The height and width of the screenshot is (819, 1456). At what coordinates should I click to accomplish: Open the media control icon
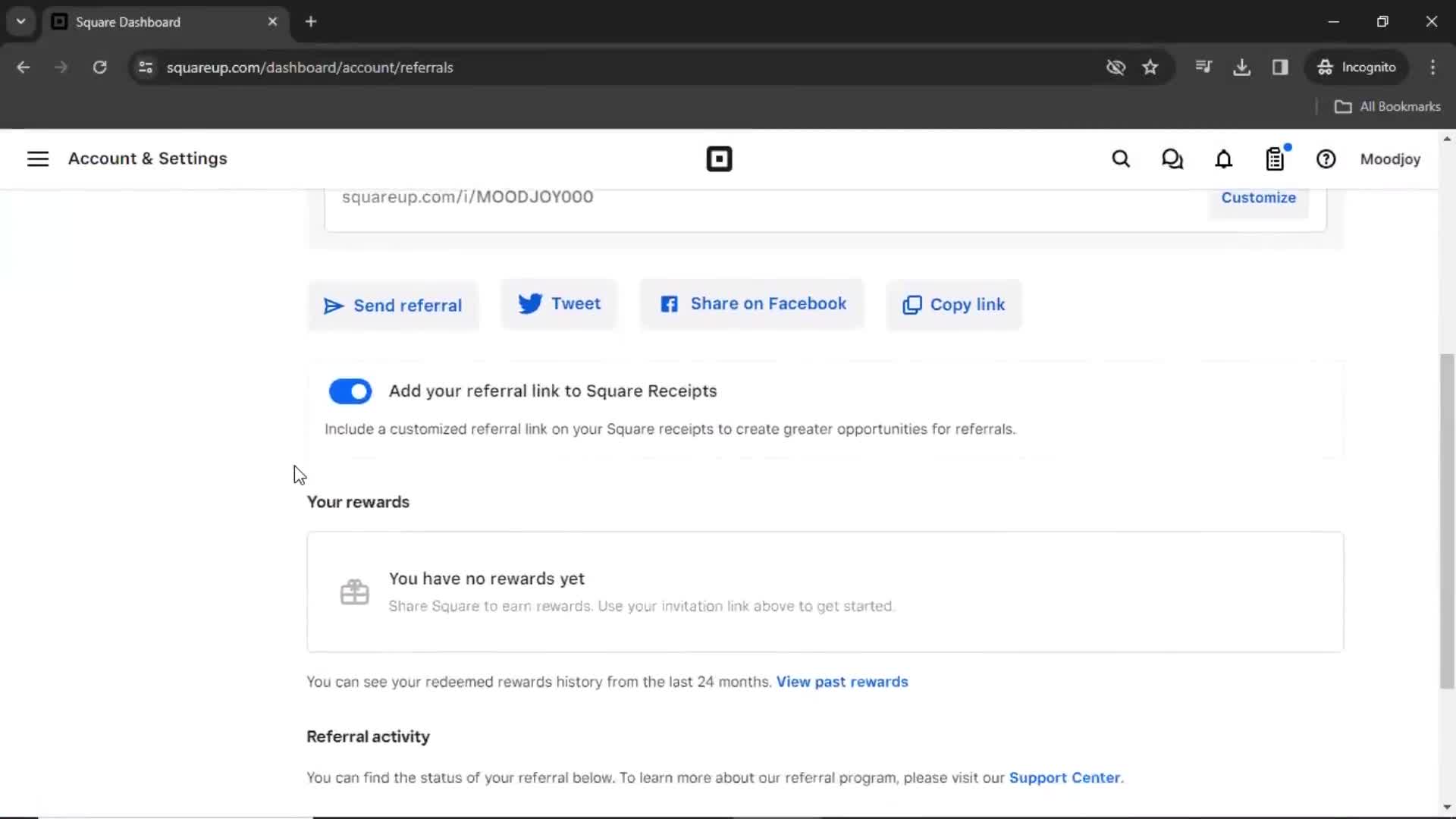click(x=1203, y=67)
